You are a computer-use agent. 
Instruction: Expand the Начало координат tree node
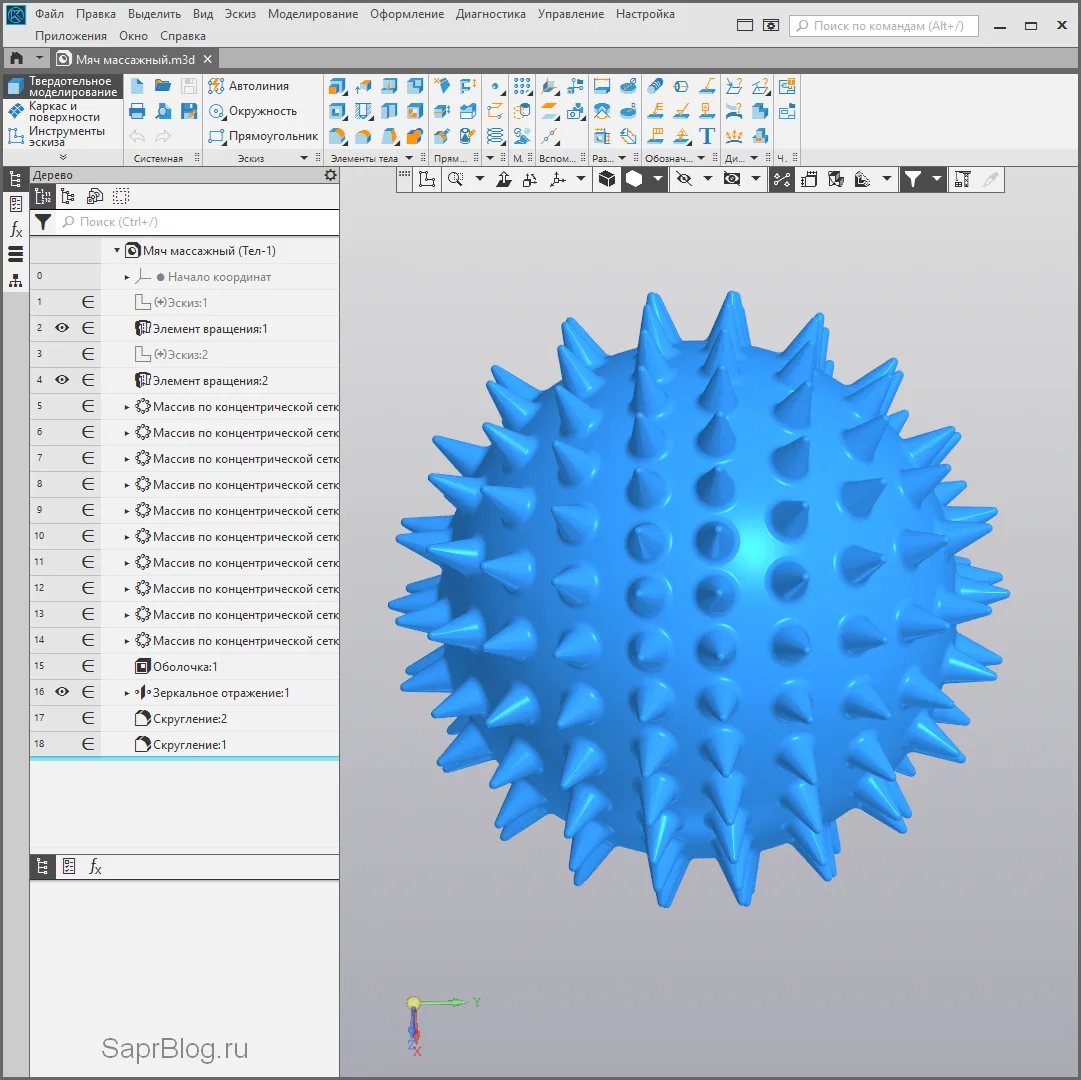[x=127, y=277]
